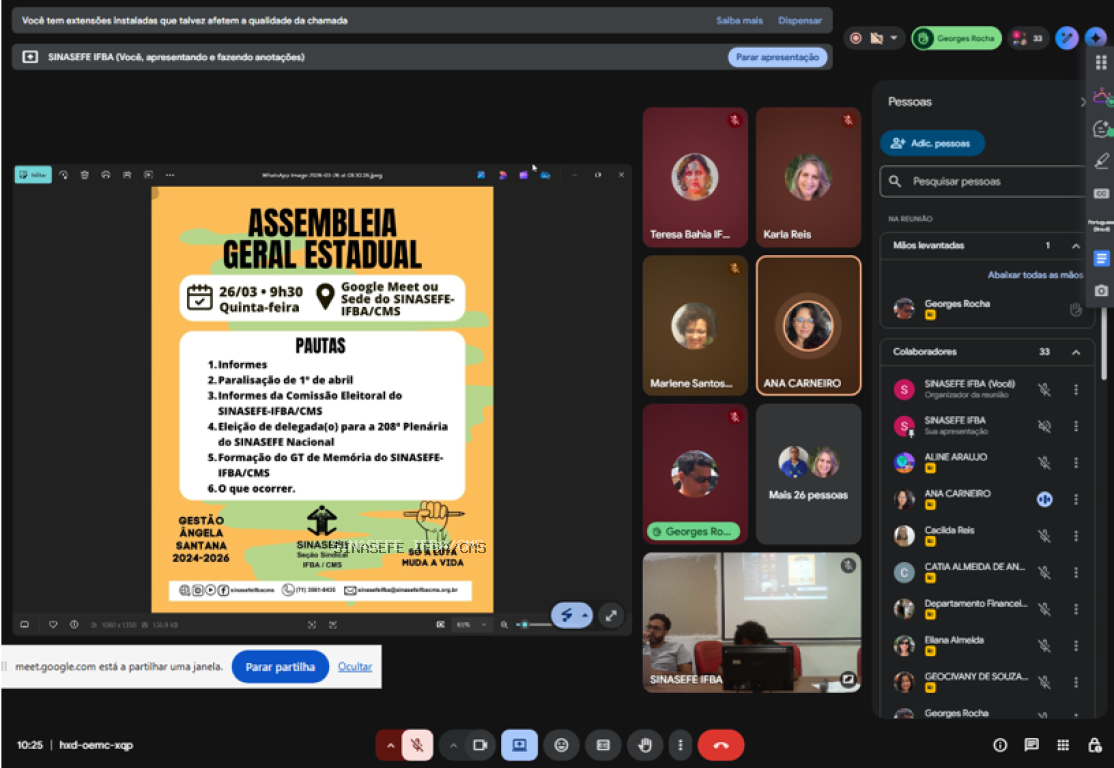This screenshot has height=768, width=1114.
Task: Click the Parar apresentação button
Action: [x=777, y=57]
